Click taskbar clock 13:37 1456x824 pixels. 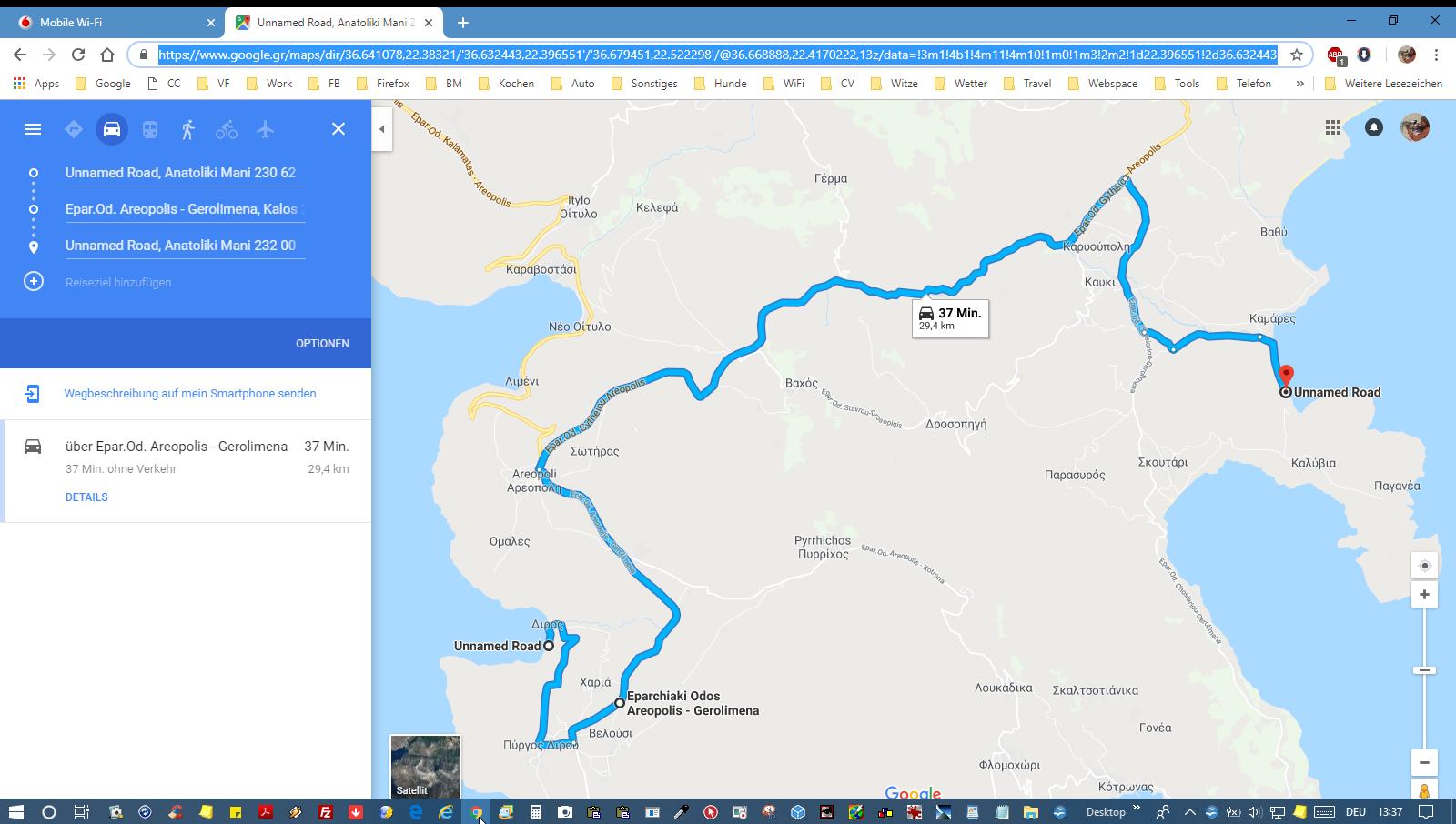tap(1390, 812)
